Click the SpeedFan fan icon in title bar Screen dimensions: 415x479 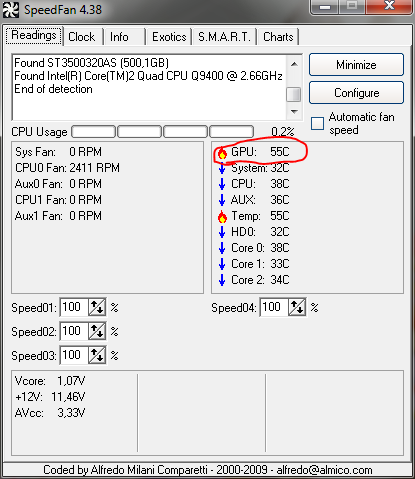(11, 9)
